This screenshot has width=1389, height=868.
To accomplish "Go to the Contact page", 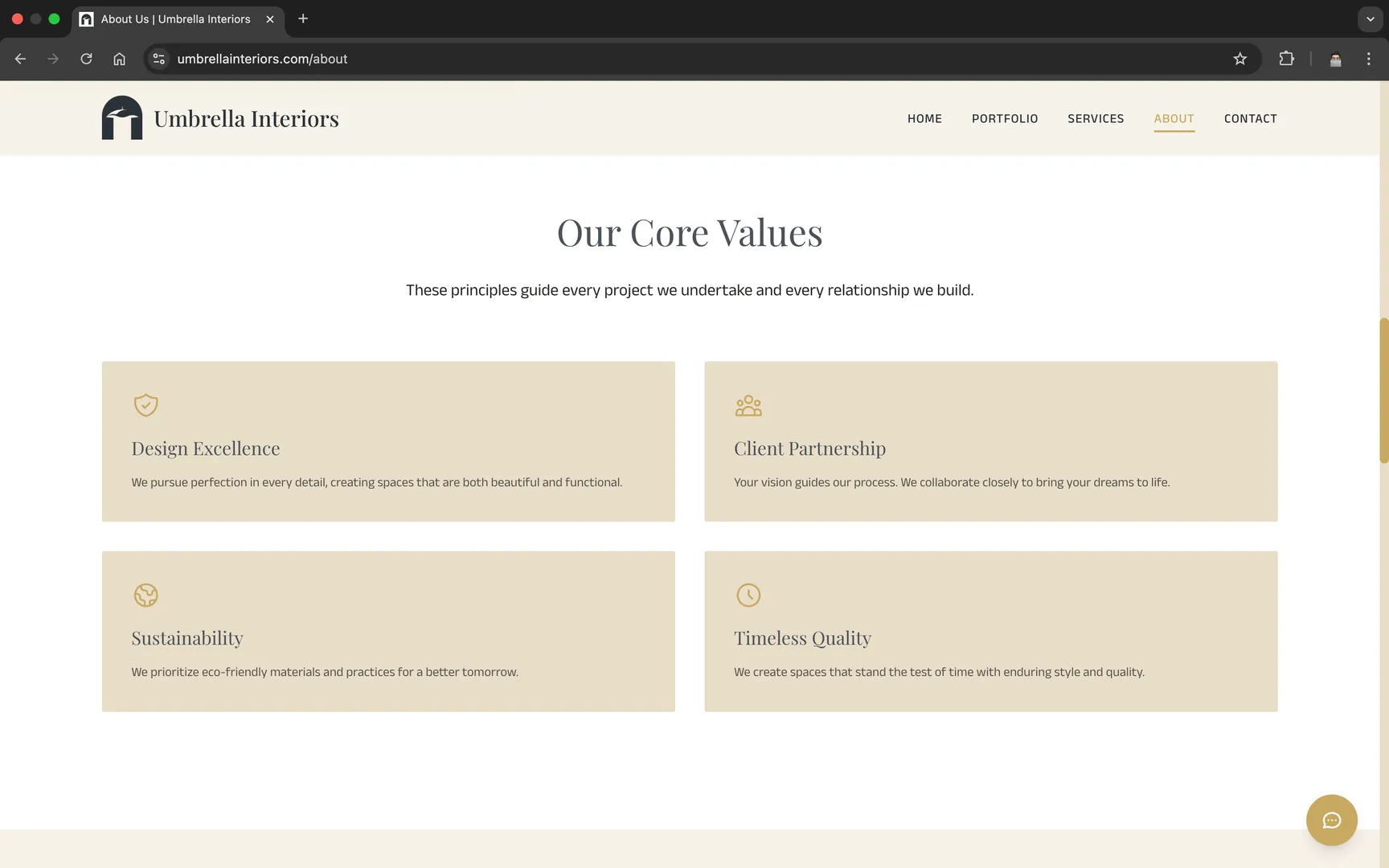I will (1250, 118).
